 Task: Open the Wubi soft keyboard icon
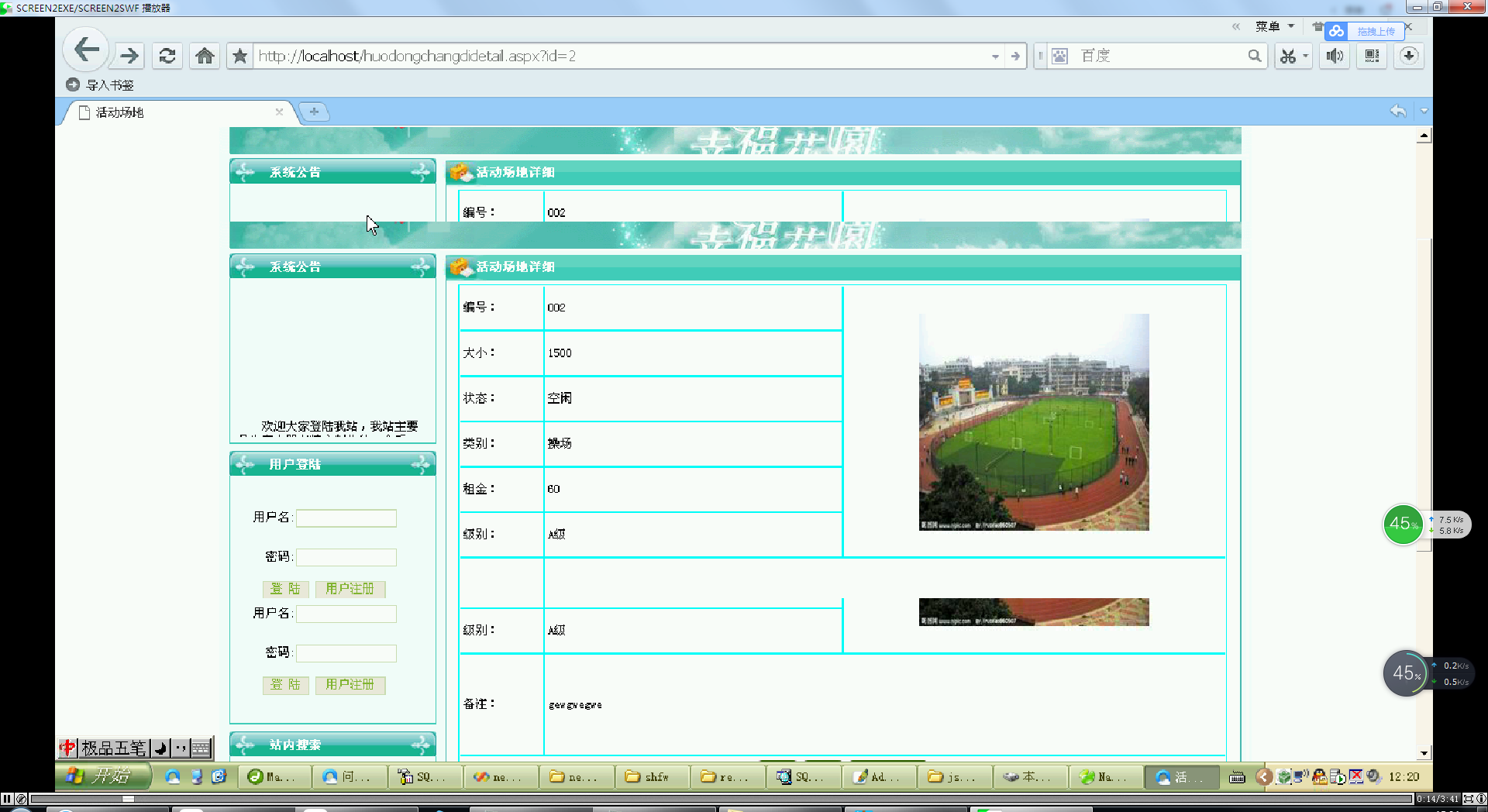201,748
